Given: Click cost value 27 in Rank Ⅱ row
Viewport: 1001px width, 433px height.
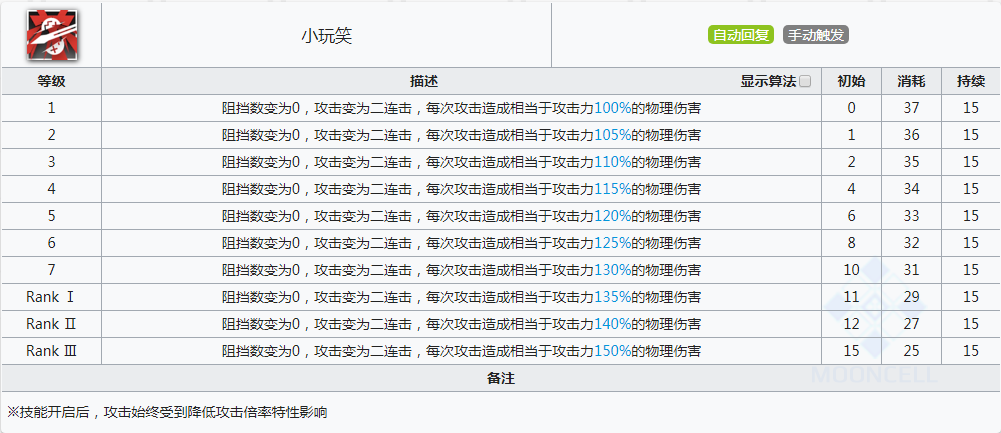Looking at the screenshot, I should pyautogui.click(x=911, y=324).
